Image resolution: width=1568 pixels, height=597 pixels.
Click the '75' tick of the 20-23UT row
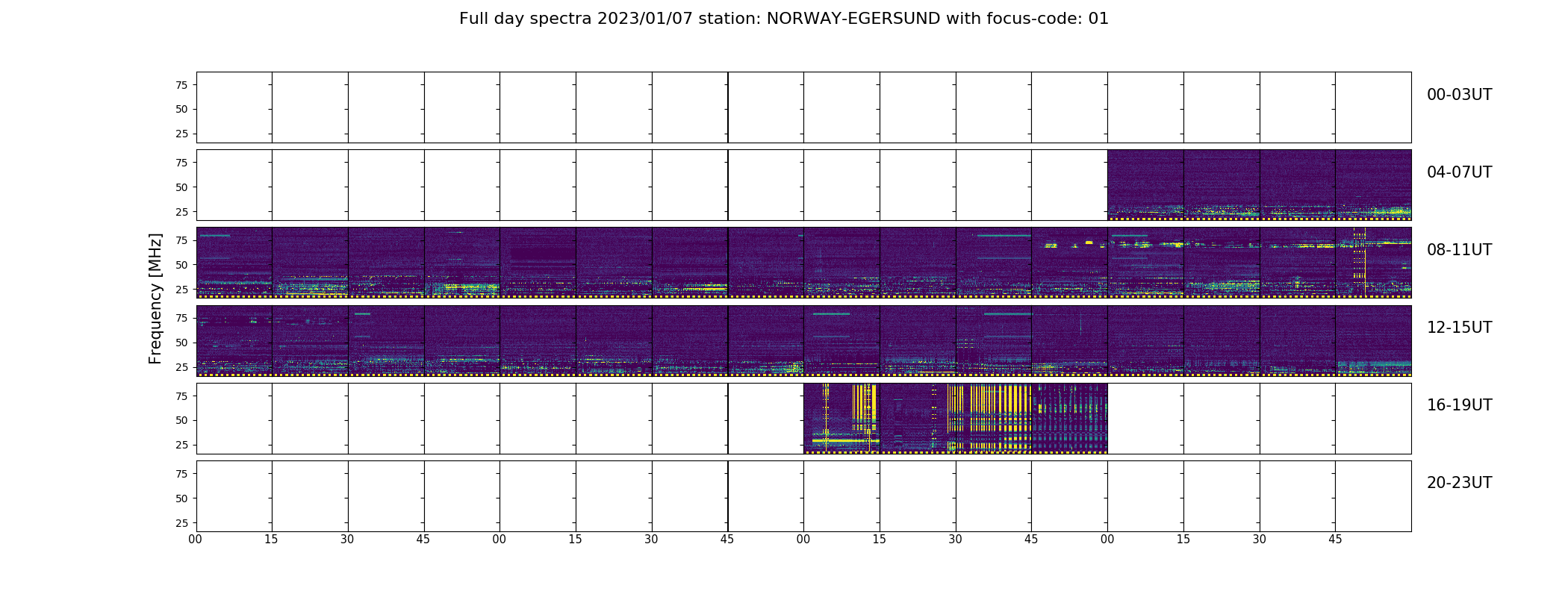point(181,474)
